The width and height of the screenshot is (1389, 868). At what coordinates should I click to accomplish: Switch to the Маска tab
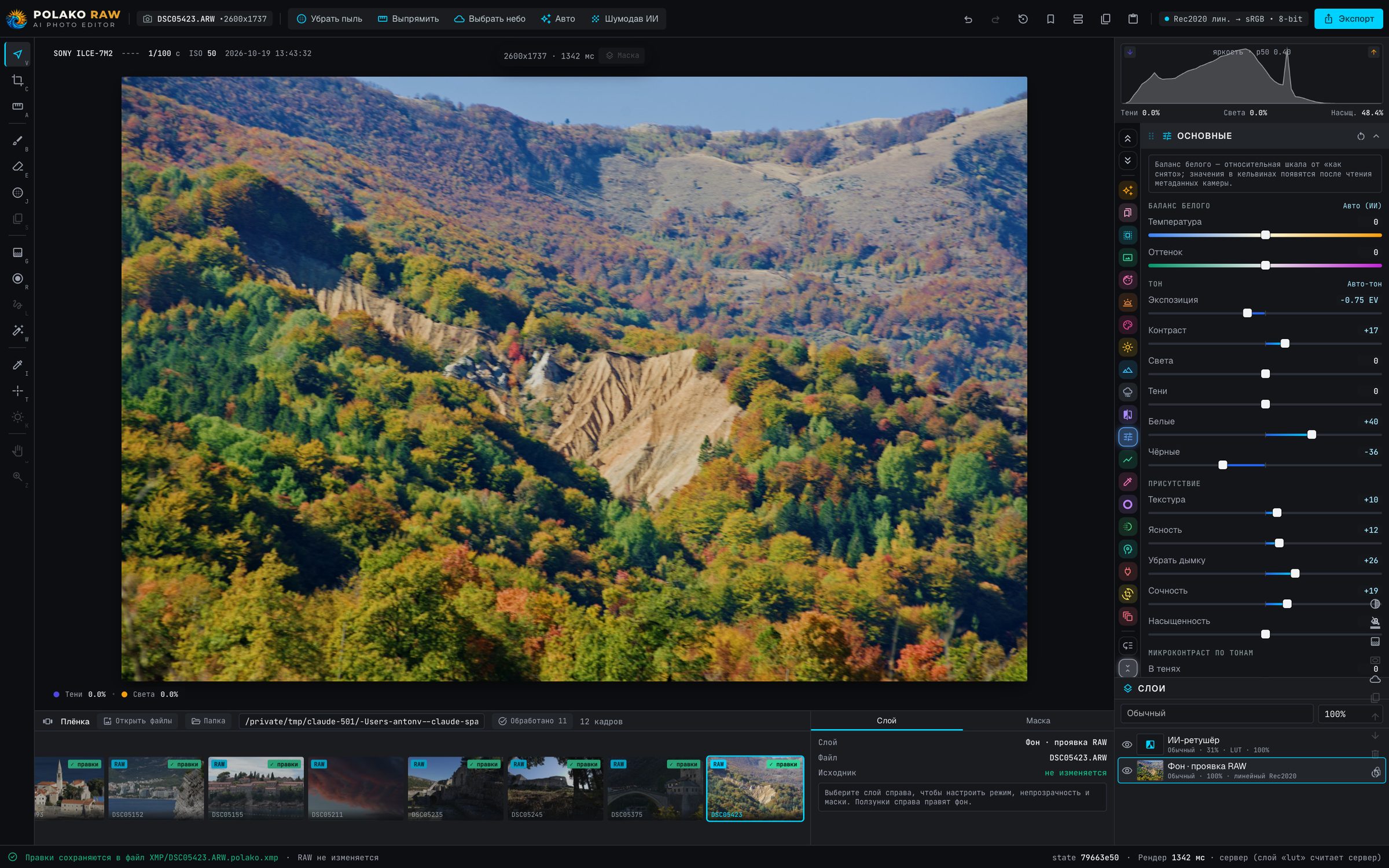1038,720
